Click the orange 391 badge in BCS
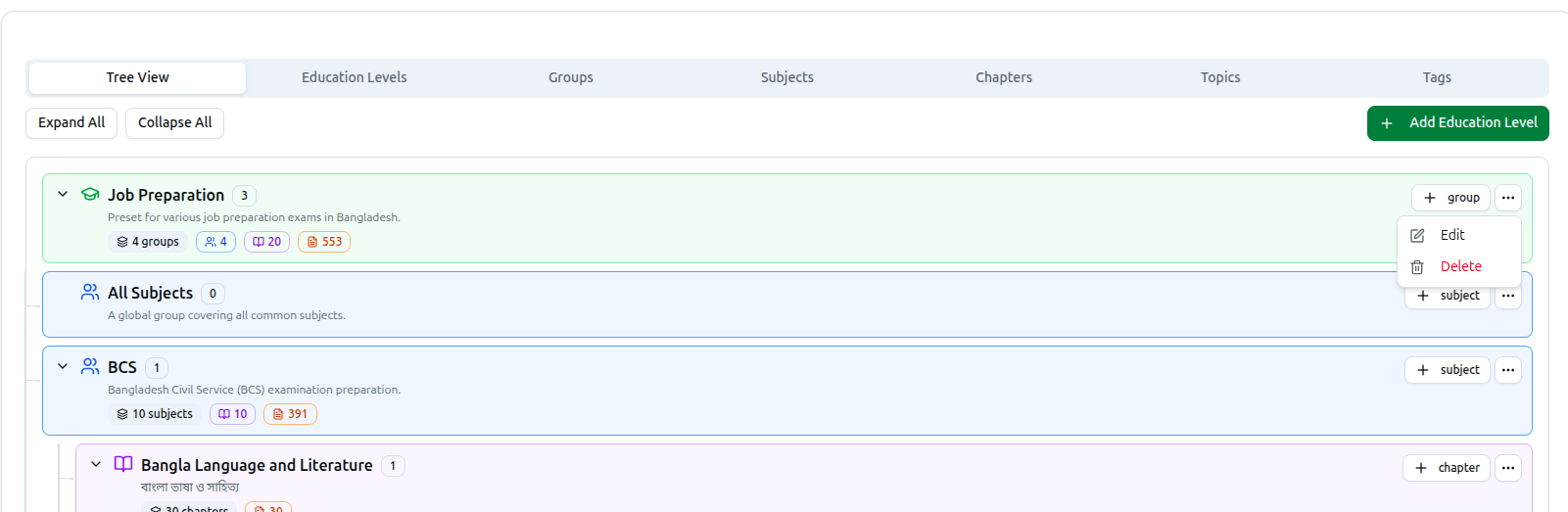This screenshot has height=512, width=1568. (290, 414)
